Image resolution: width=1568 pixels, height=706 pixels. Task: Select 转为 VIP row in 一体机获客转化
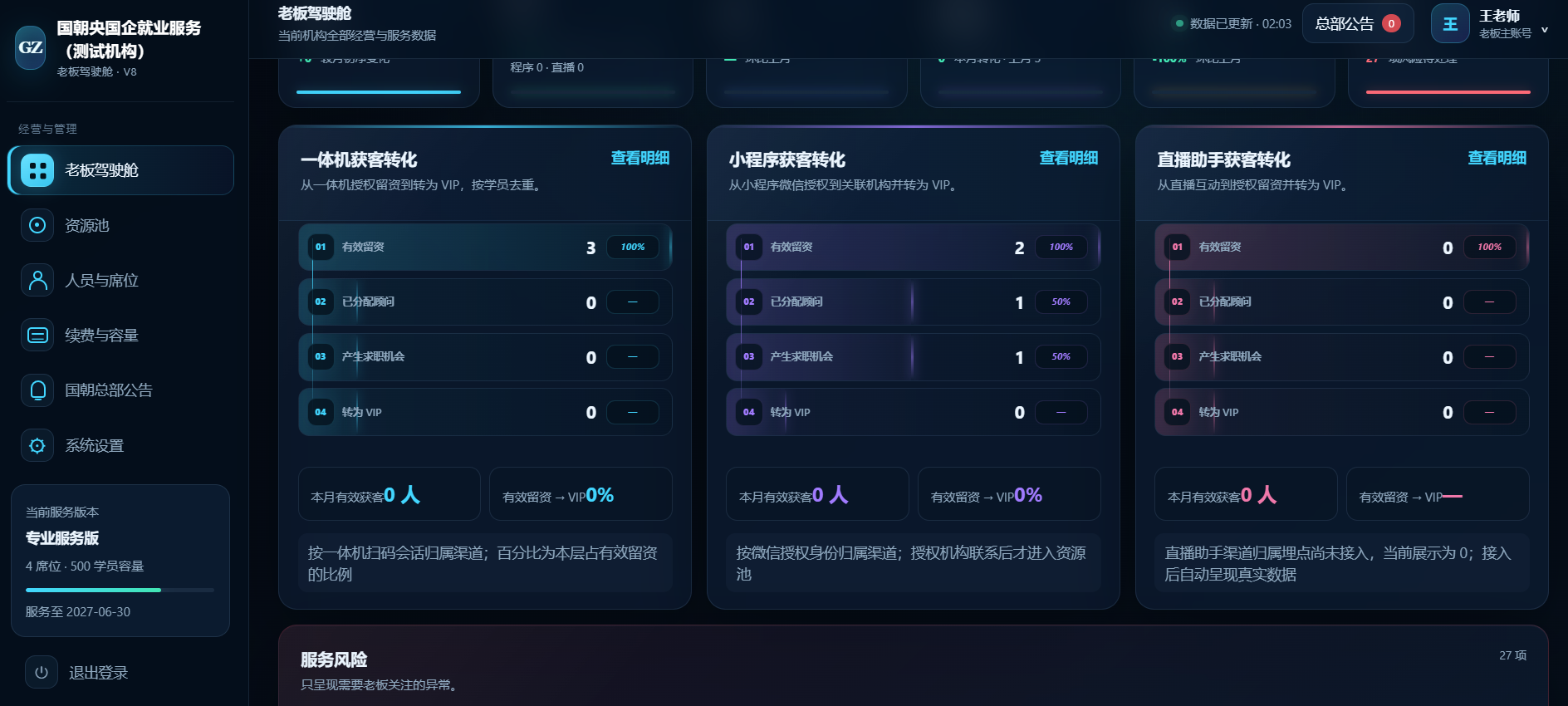pos(485,412)
